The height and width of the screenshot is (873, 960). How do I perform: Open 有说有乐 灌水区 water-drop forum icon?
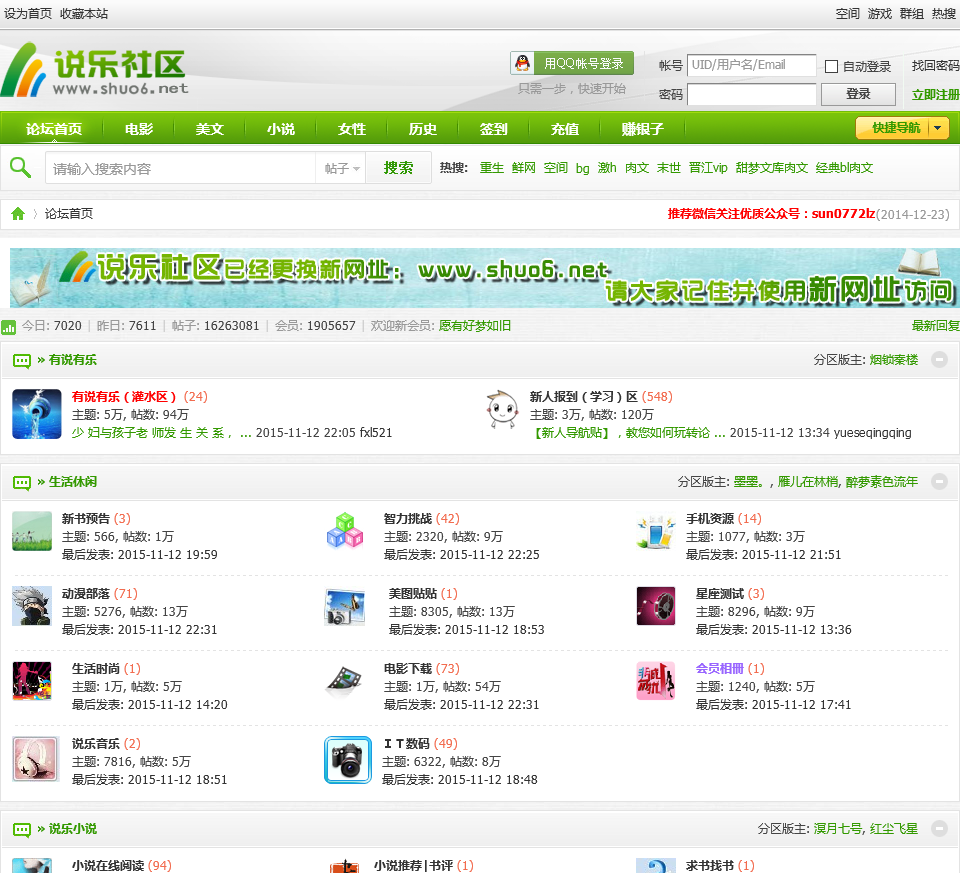point(37,414)
